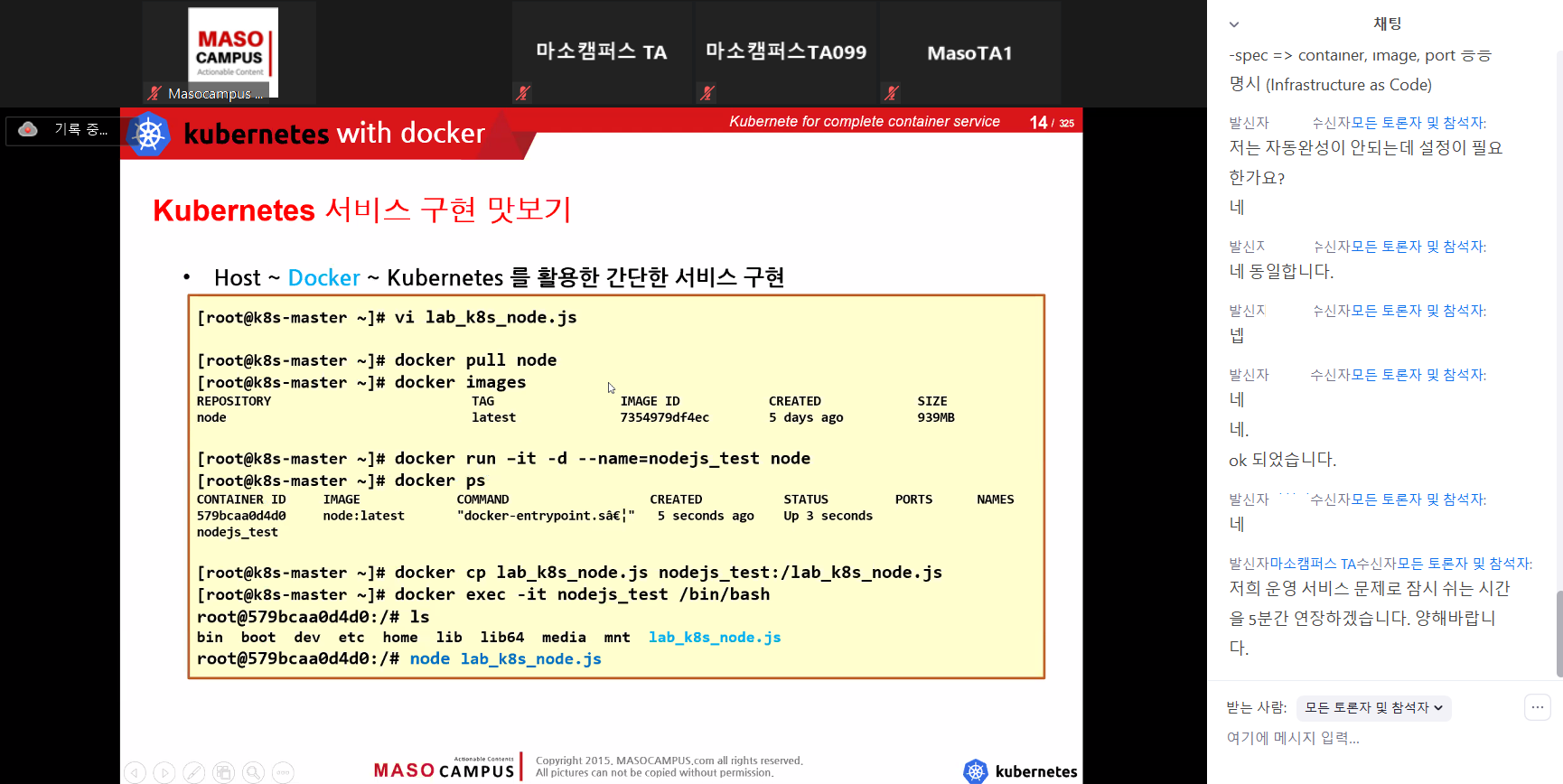Click the Kubernetes wheel logo in header

coord(149,135)
